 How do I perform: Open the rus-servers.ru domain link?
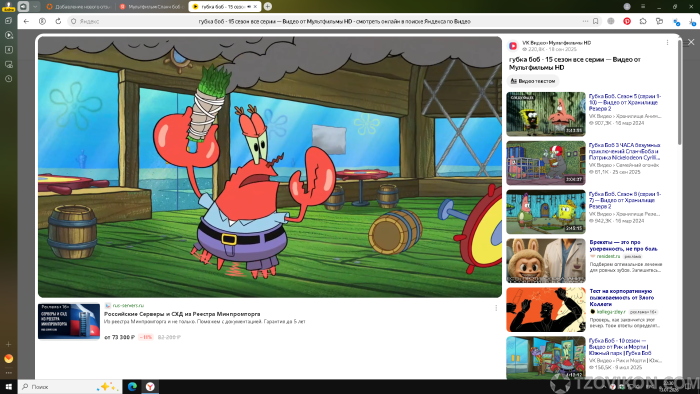(128, 305)
